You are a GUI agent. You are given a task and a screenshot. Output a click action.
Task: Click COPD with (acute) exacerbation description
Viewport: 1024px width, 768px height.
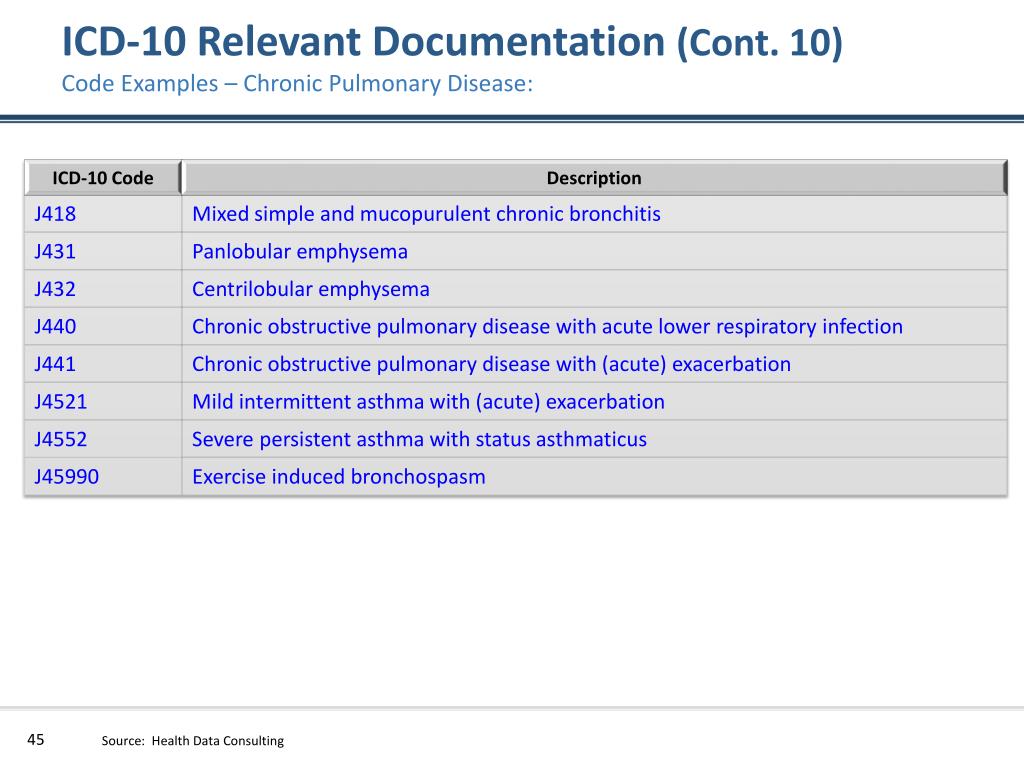coord(491,364)
